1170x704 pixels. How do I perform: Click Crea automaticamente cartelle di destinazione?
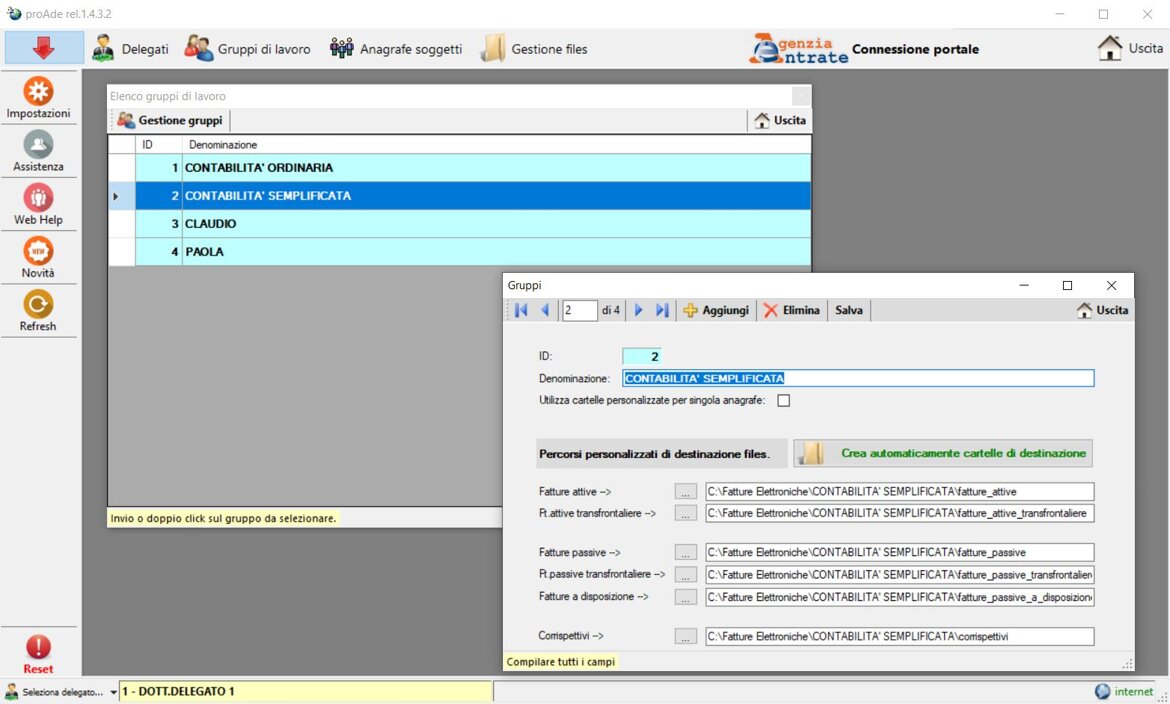(943, 454)
